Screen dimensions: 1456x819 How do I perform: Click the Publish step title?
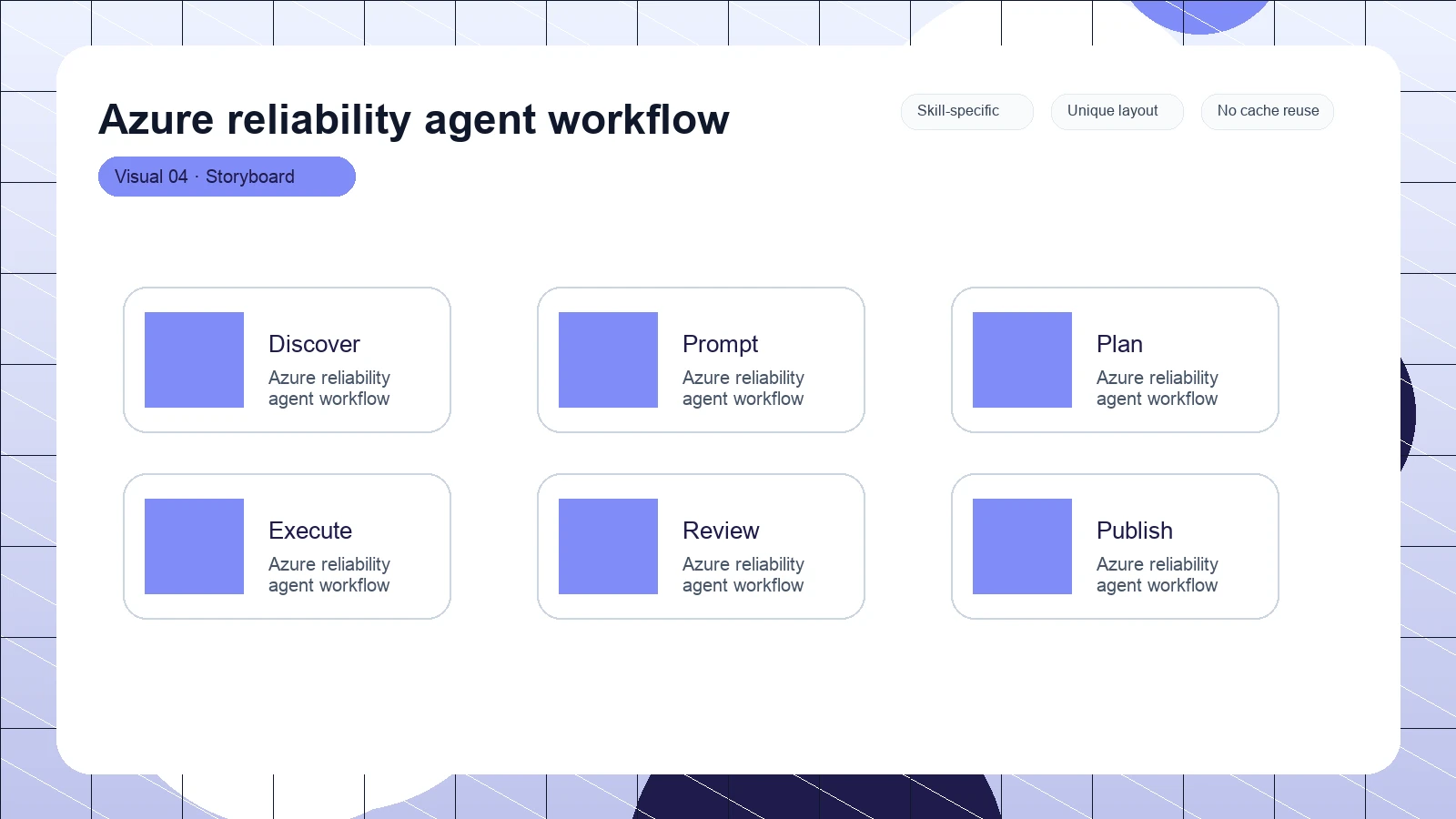pyautogui.click(x=1135, y=531)
